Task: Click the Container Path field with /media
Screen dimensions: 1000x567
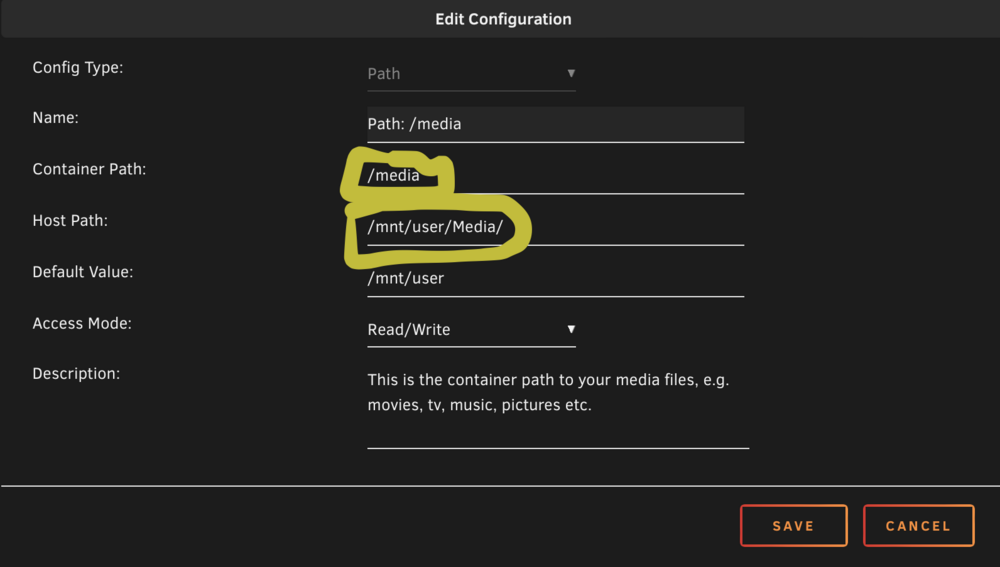Action: [555, 176]
